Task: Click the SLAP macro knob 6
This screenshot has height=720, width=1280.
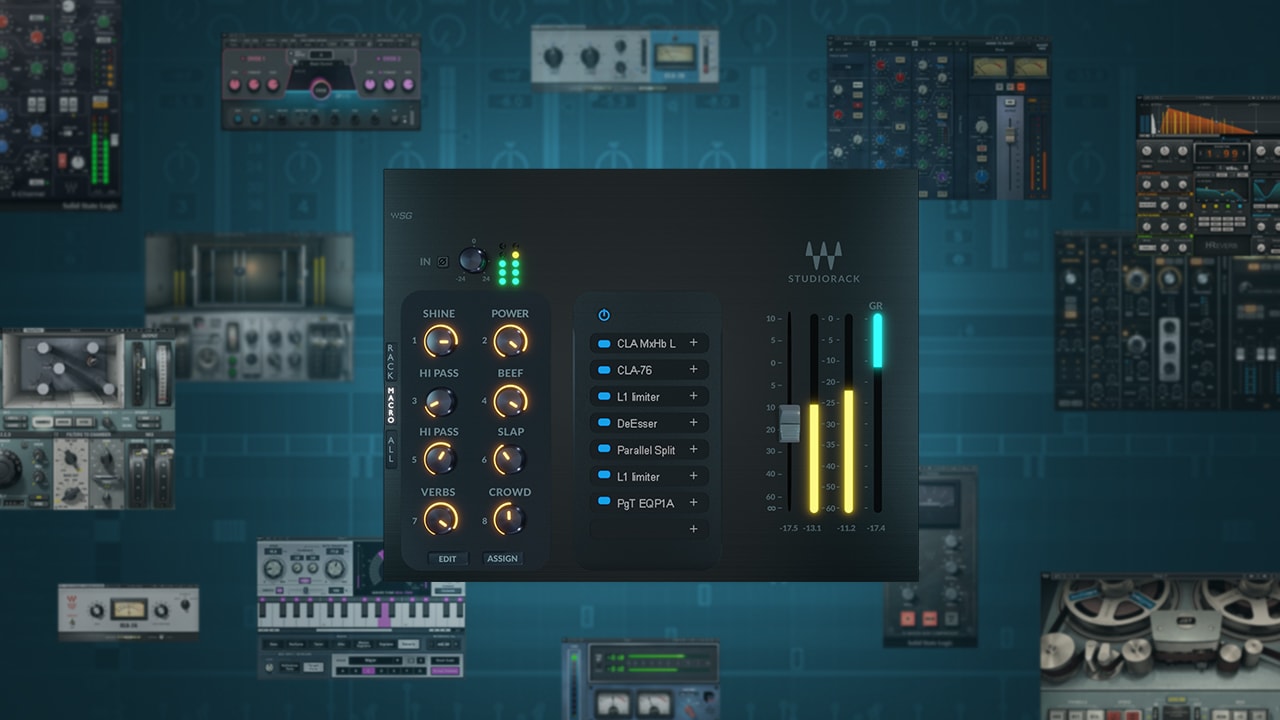Action: 509,459
